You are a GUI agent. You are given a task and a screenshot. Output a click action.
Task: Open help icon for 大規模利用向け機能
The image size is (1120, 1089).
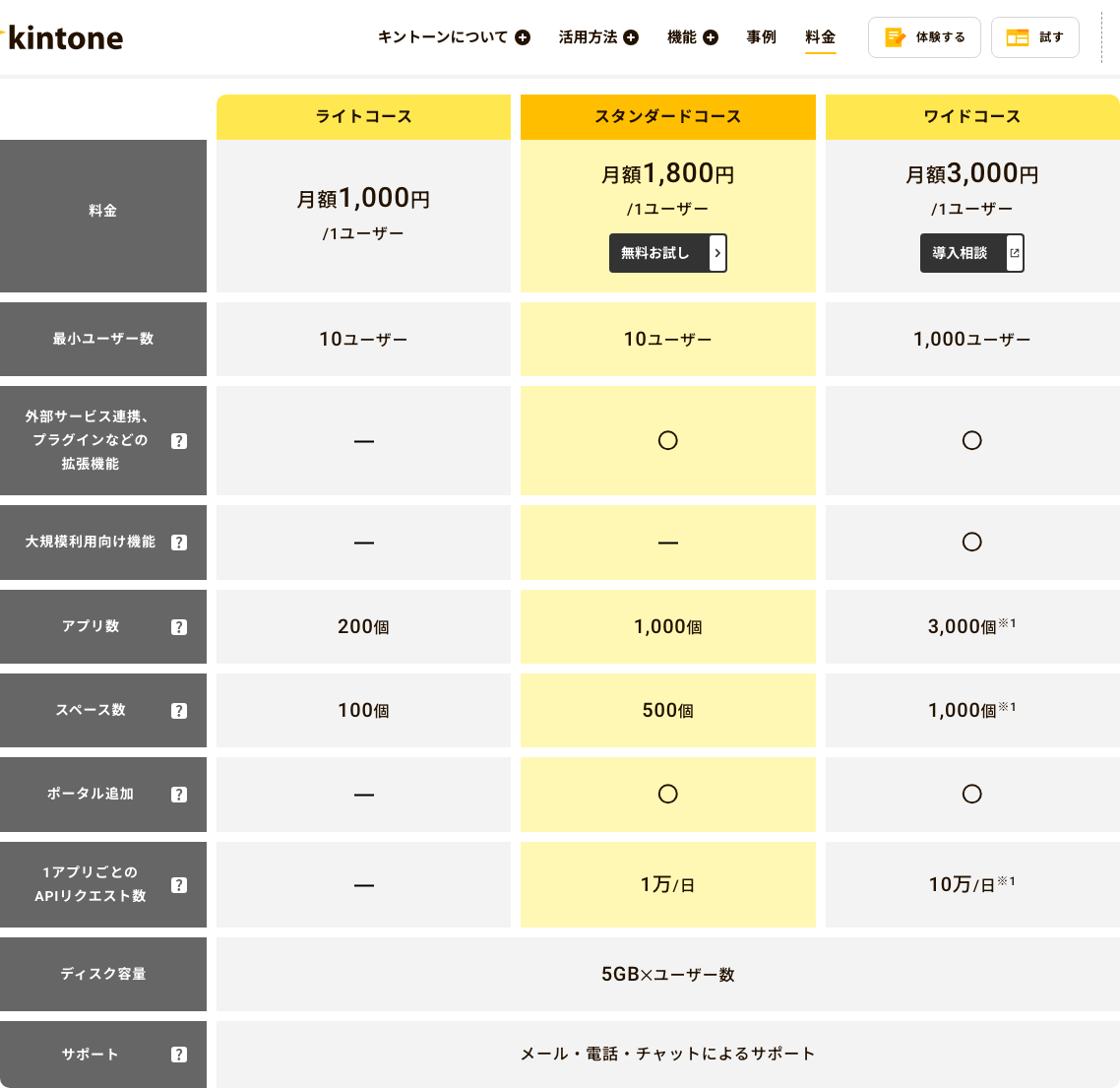[x=179, y=543]
